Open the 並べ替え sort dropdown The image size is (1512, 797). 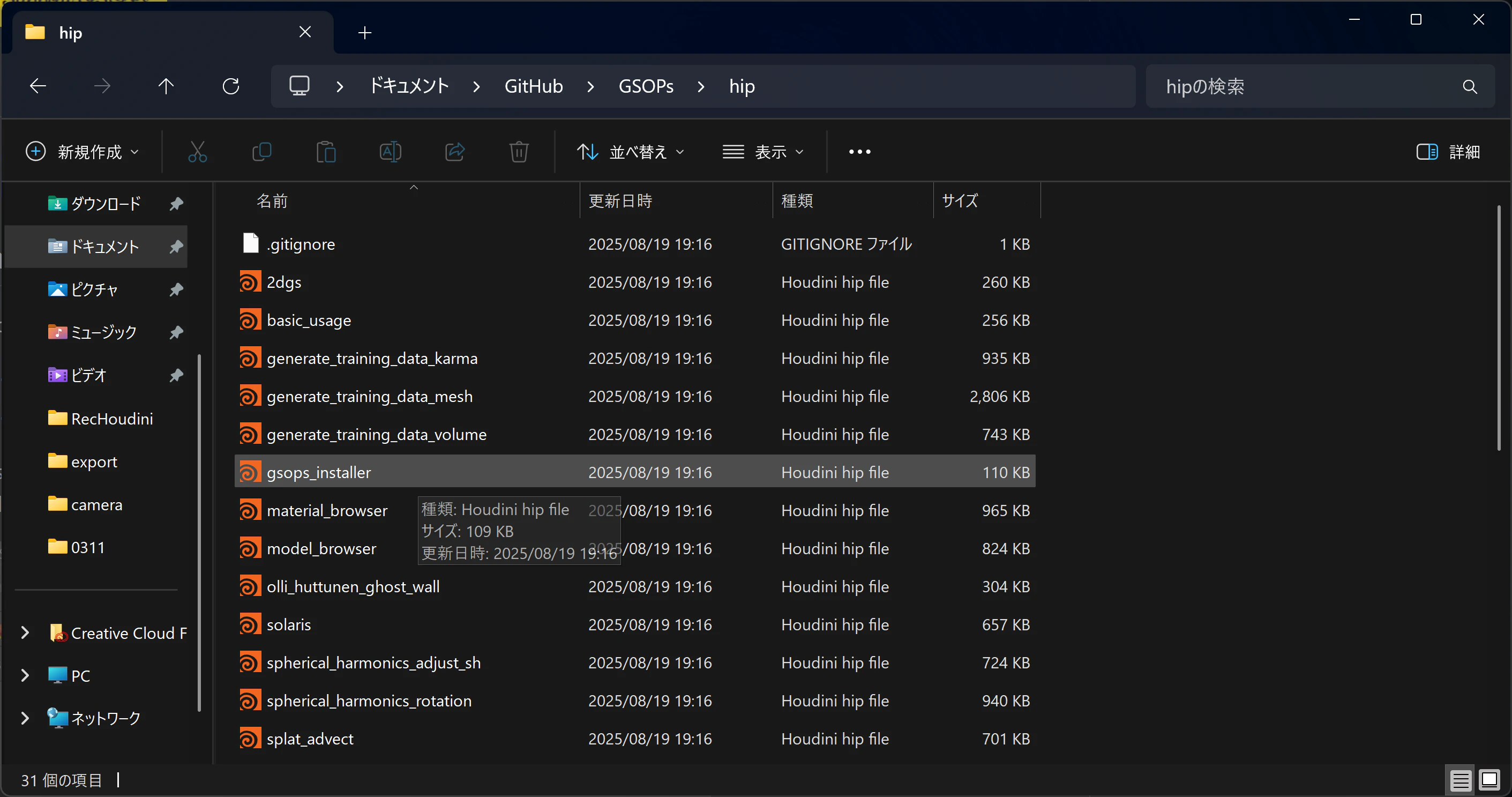coord(631,152)
